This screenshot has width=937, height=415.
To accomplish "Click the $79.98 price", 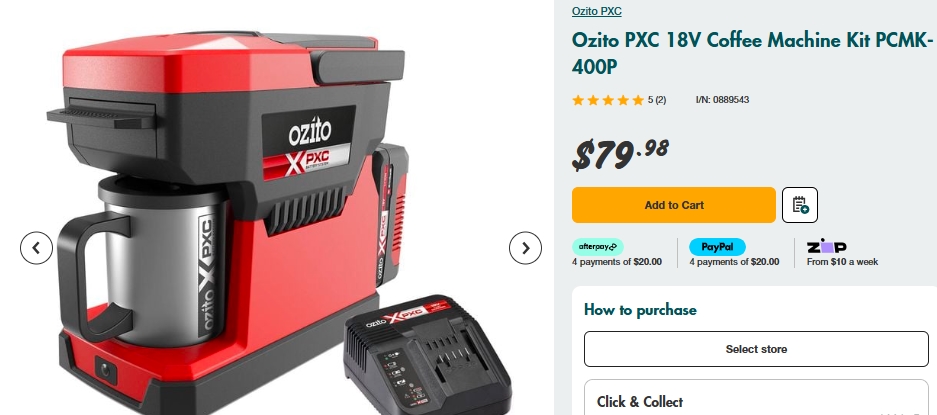I will tap(620, 154).
